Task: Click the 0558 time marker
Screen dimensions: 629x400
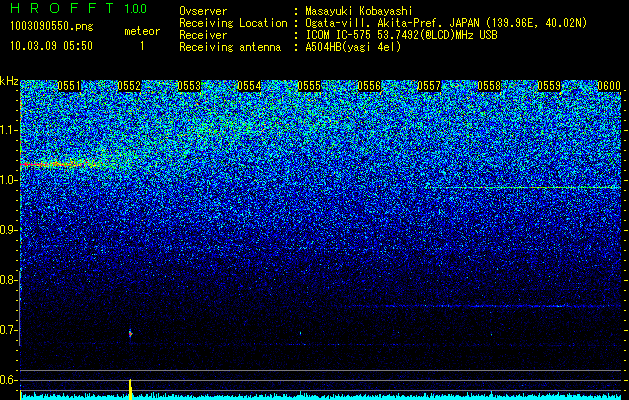Action: coord(489,86)
